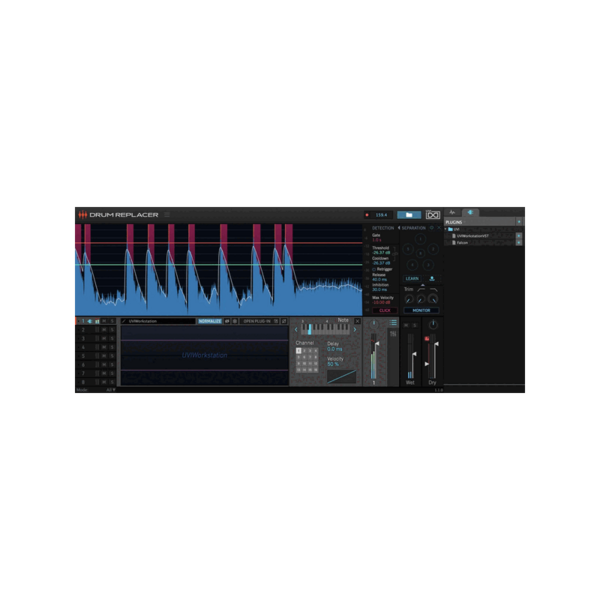The image size is (600, 600).
Task: Shift keyboard octave left with arrow
Action: click(296, 329)
